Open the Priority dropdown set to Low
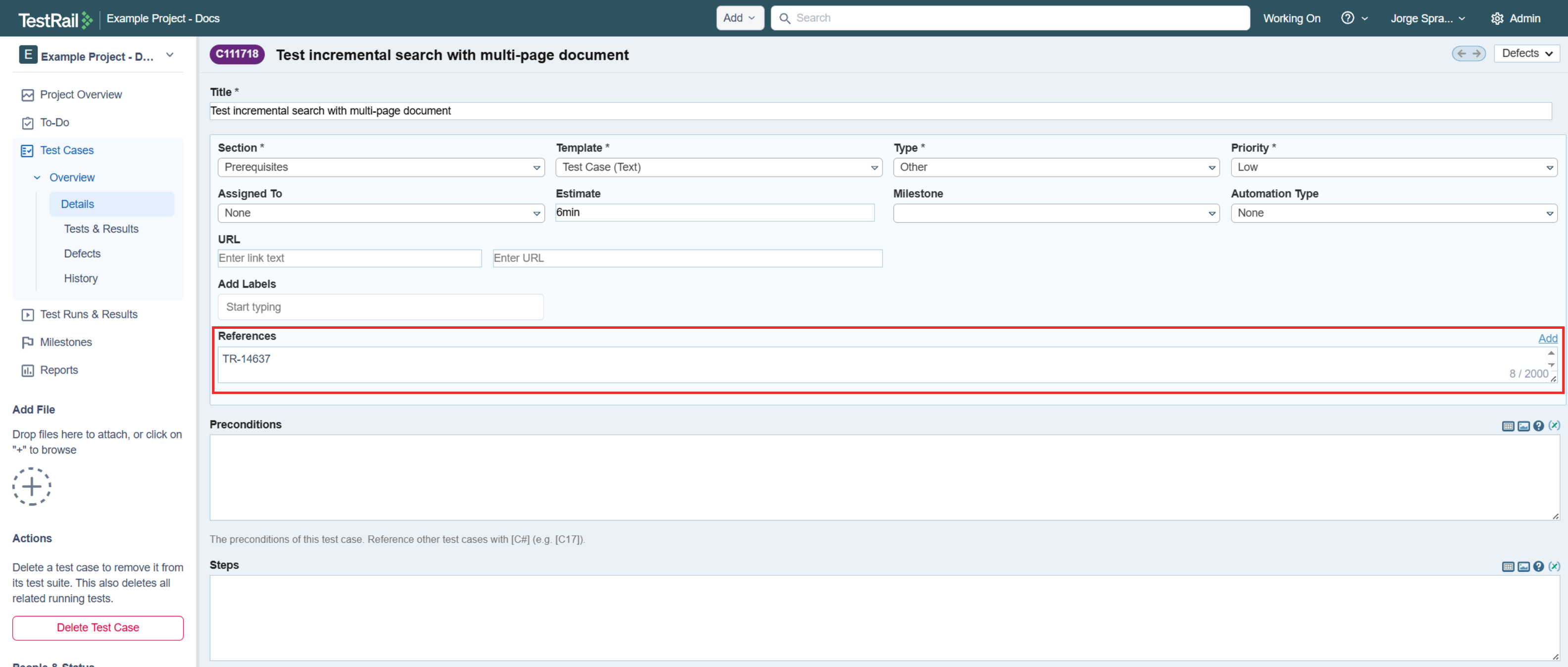 click(1393, 167)
